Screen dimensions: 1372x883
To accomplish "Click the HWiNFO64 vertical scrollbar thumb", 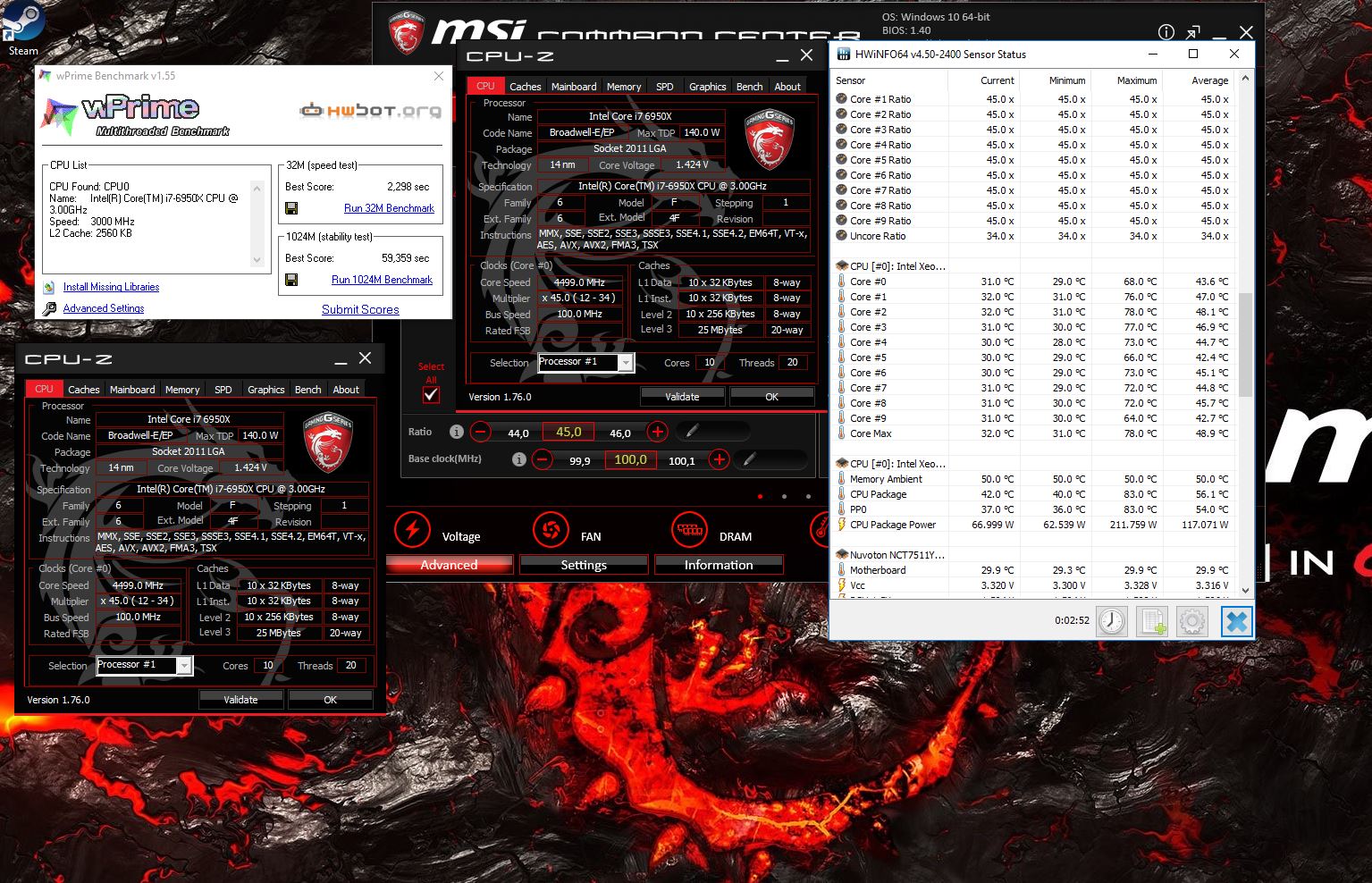I will (1245, 343).
